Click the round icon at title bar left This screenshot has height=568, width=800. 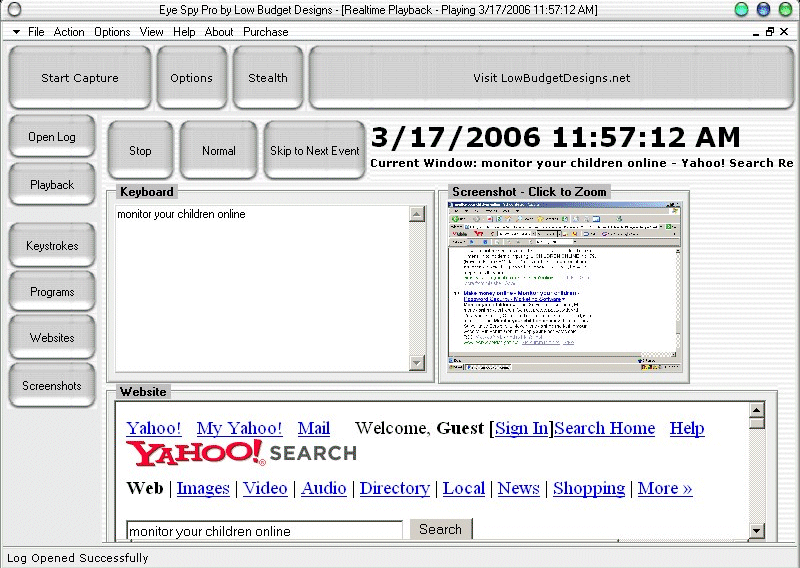(x=15, y=9)
